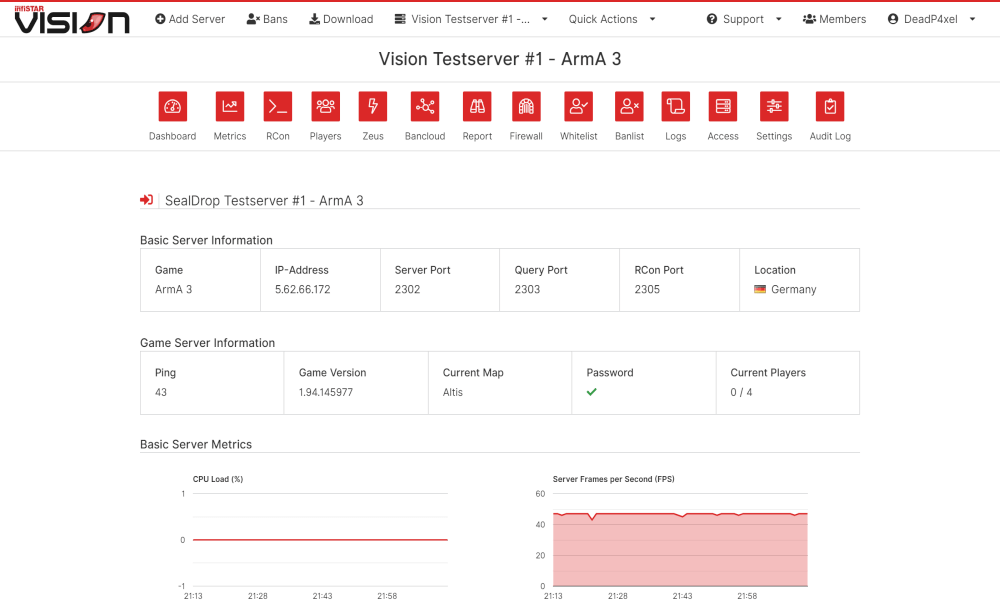This screenshot has height=600, width=1000.
Task: Open the Logs scroll icon
Action: tap(675, 106)
